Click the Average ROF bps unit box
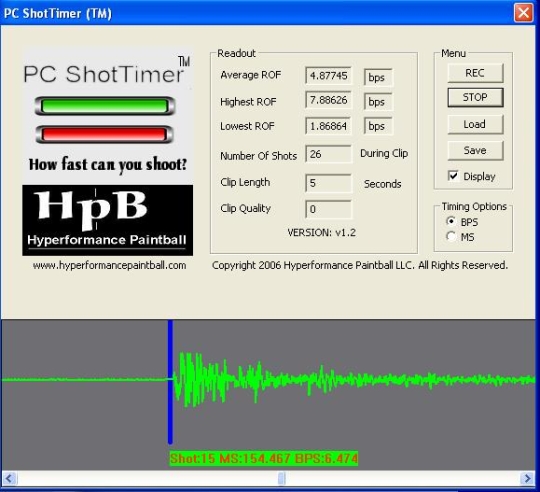The width and height of the screenshot is (540, 492). click(378, 77)
